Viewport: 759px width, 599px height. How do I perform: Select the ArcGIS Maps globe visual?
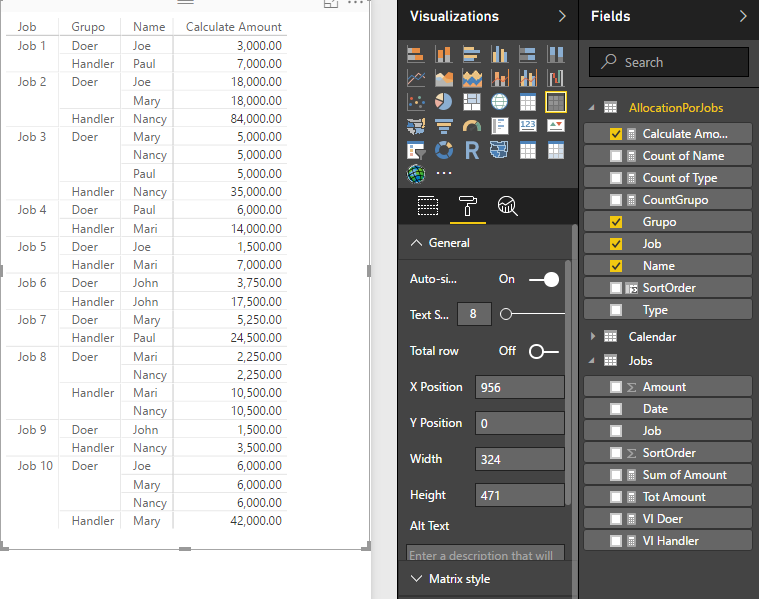416,174
